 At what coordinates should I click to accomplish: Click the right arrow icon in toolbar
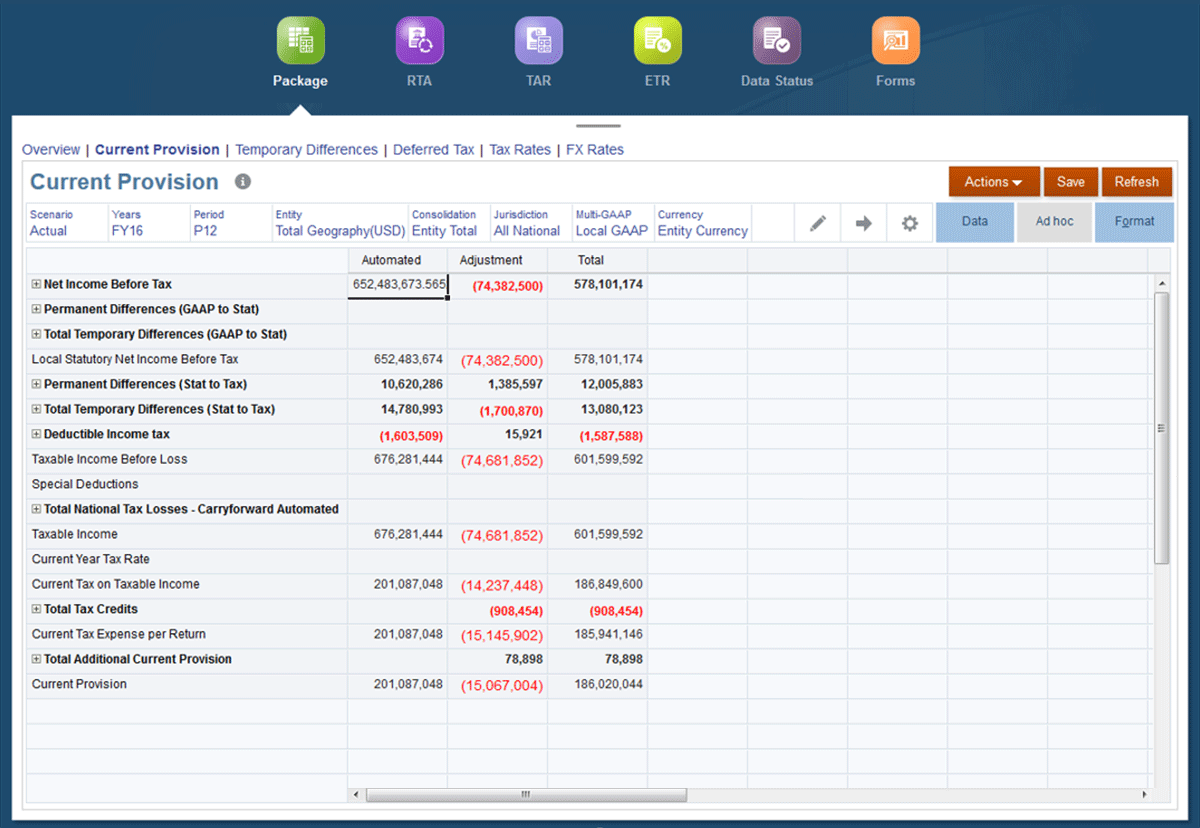coord(864,223)
